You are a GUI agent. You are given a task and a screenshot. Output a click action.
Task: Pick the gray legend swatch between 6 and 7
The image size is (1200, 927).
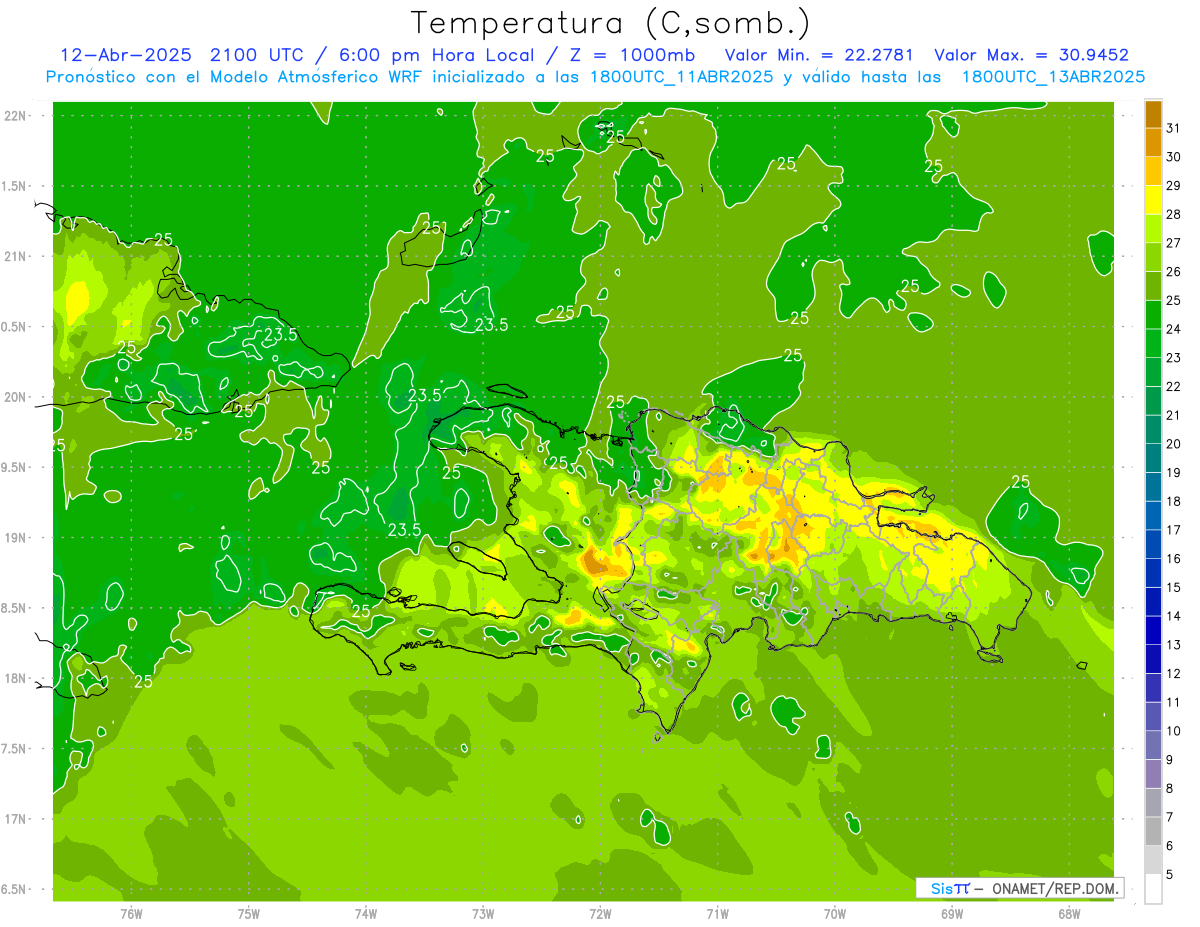(x=1153, y=832)
